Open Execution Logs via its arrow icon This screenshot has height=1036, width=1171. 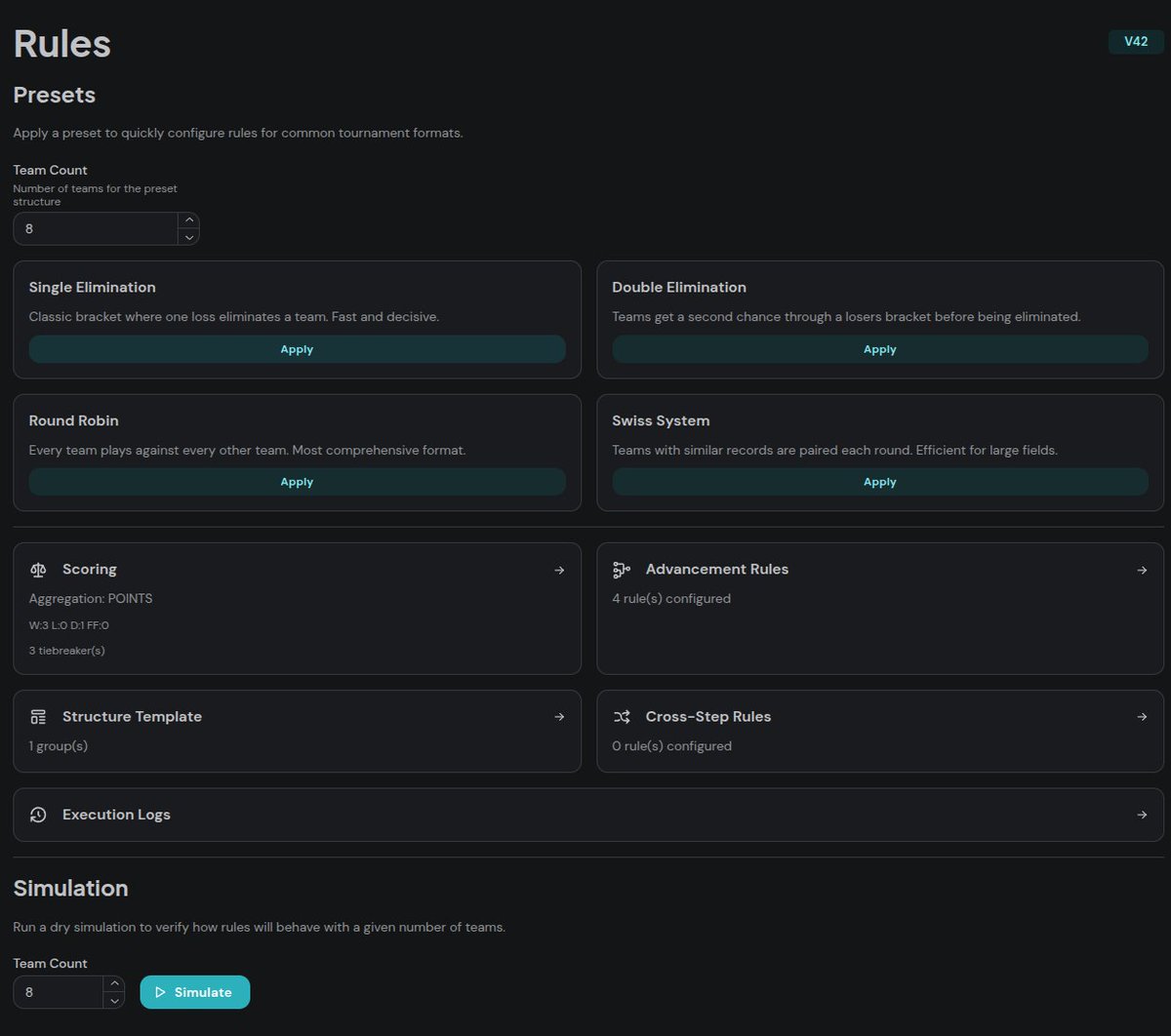pyautogui.click(x=1142, y=815)
